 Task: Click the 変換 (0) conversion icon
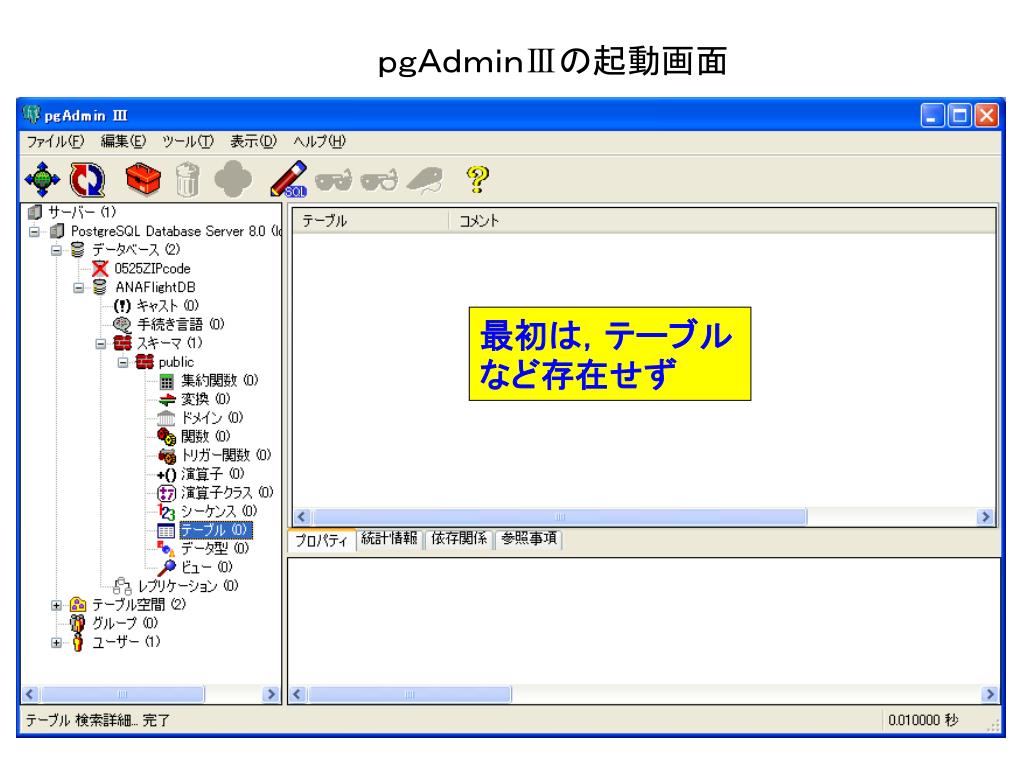pyautogui.click(x=167, y=400)
